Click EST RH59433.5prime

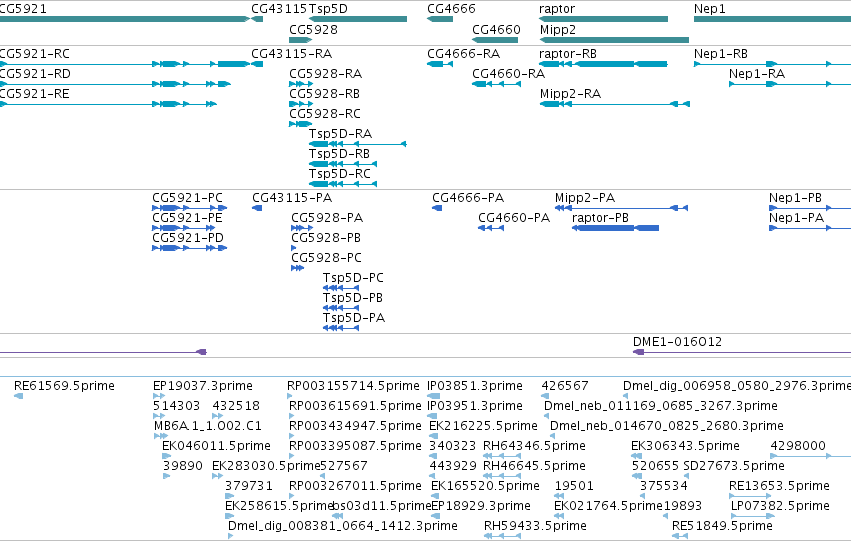click(x=503, y=536)
